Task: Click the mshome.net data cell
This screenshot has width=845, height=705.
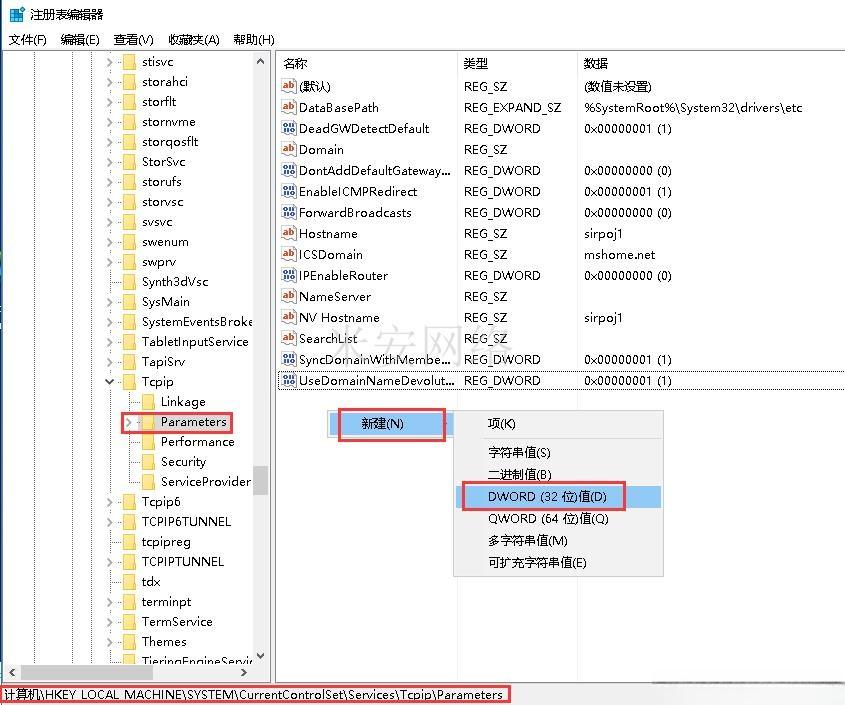Action: [x=620, y=254]
